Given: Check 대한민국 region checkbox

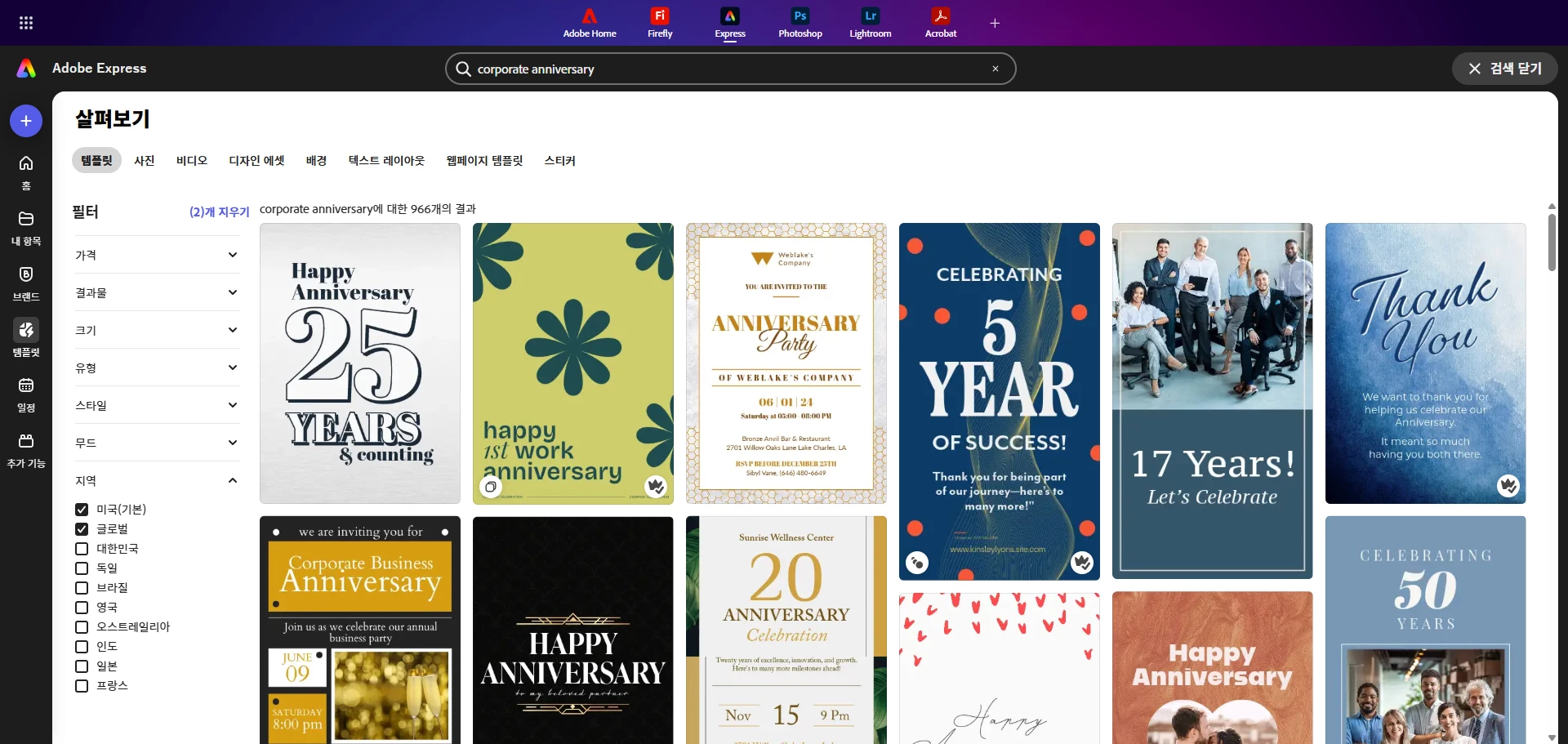Looking at the screenshot, I should pos(82,549).
